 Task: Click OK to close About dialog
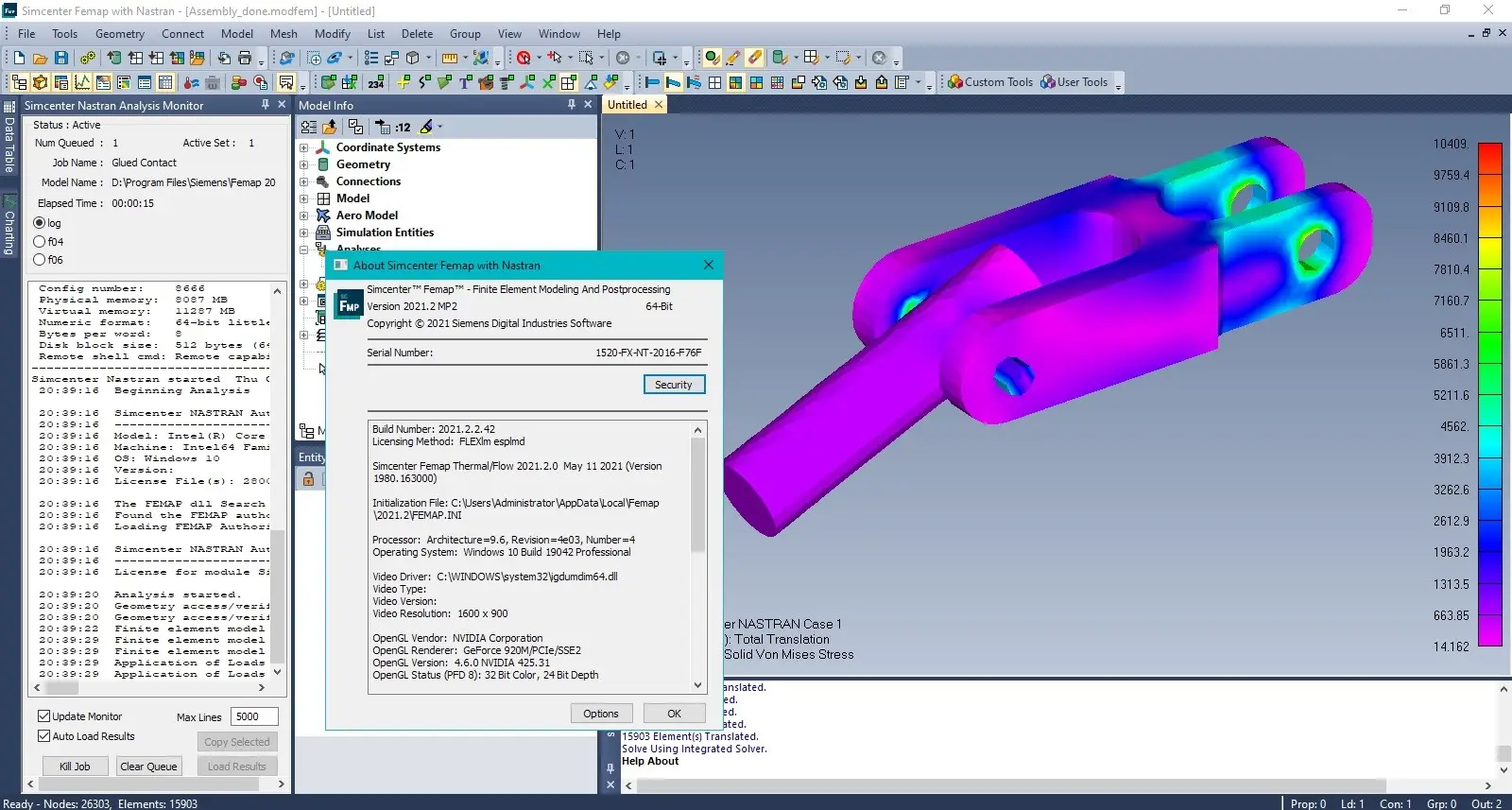[674, 714]
